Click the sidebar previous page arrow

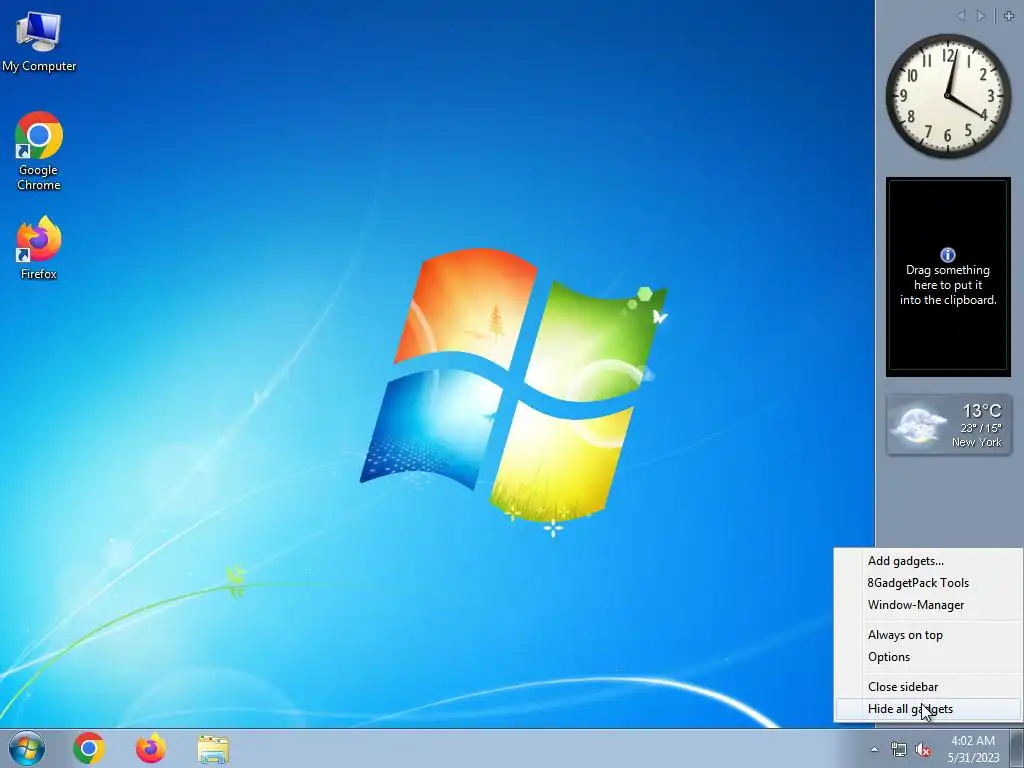pyautogui.click(x=960, y=15)
